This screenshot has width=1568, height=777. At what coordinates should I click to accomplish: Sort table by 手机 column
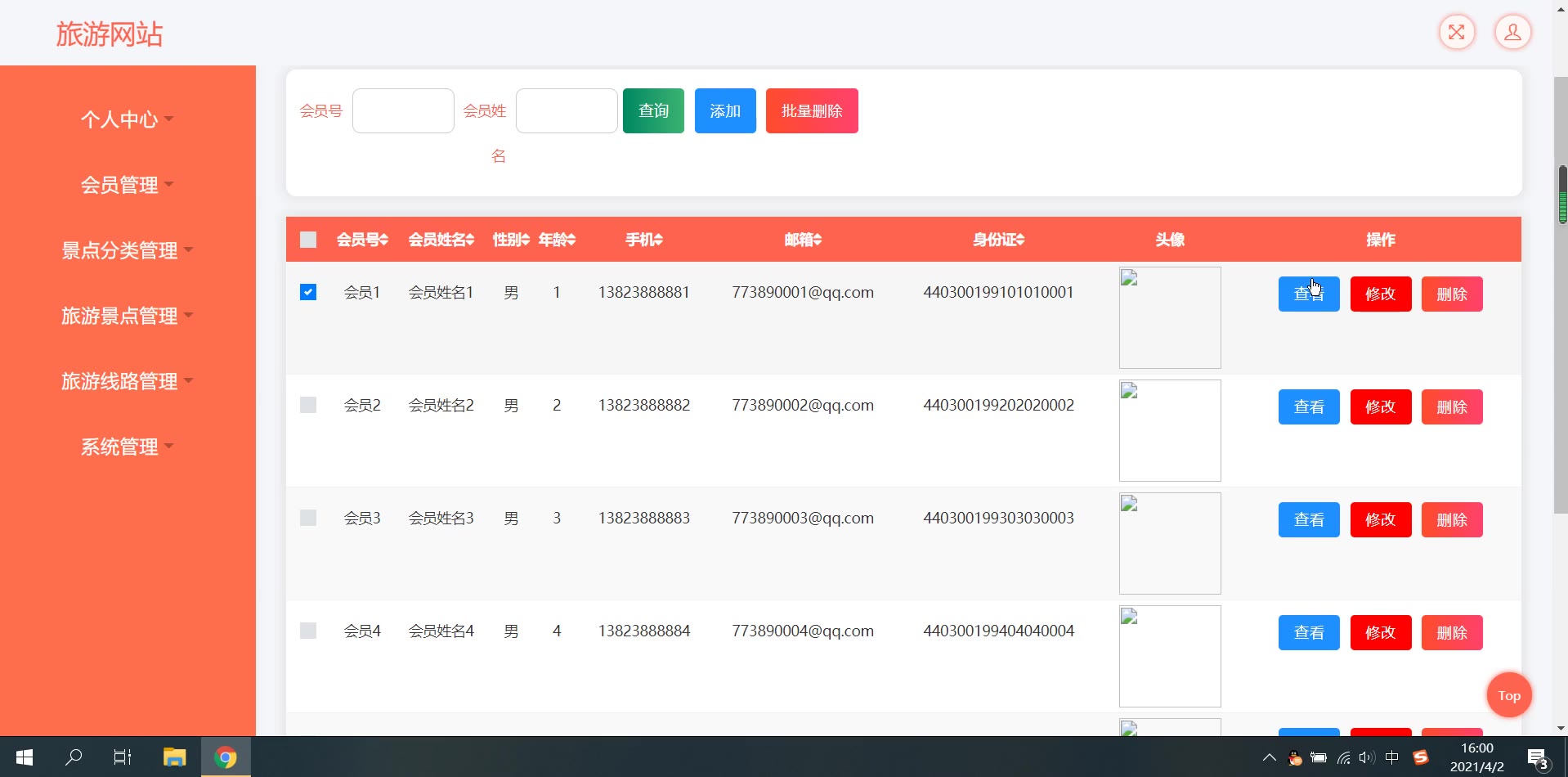coord(644,240)
